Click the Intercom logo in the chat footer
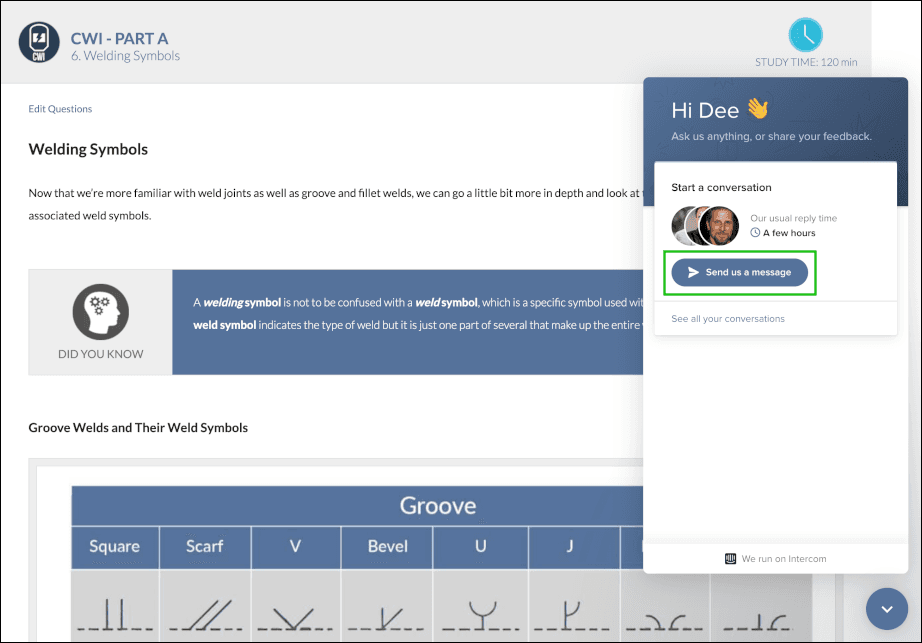Screen dimensions: 922x643 pyautogui.click(x=729, y=558)
